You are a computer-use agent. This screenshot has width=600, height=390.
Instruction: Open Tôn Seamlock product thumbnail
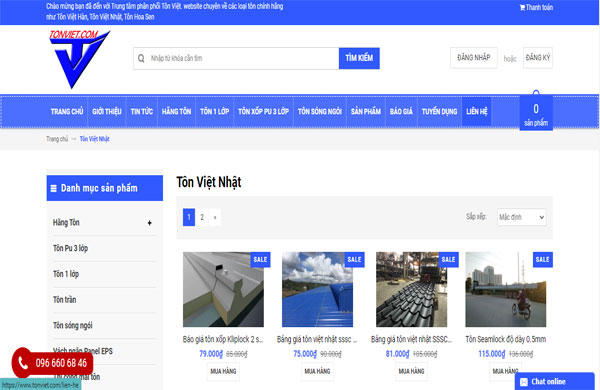(x=505, y=289)
